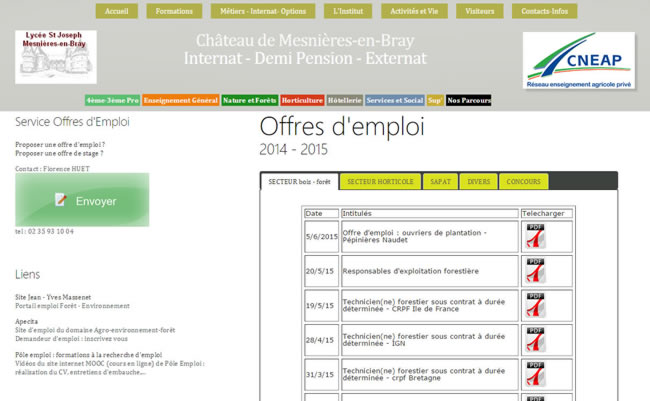This screenshot has height=401, width=650.
Task: Click the date cell 5/6/2015
Action: pos(322,237)
